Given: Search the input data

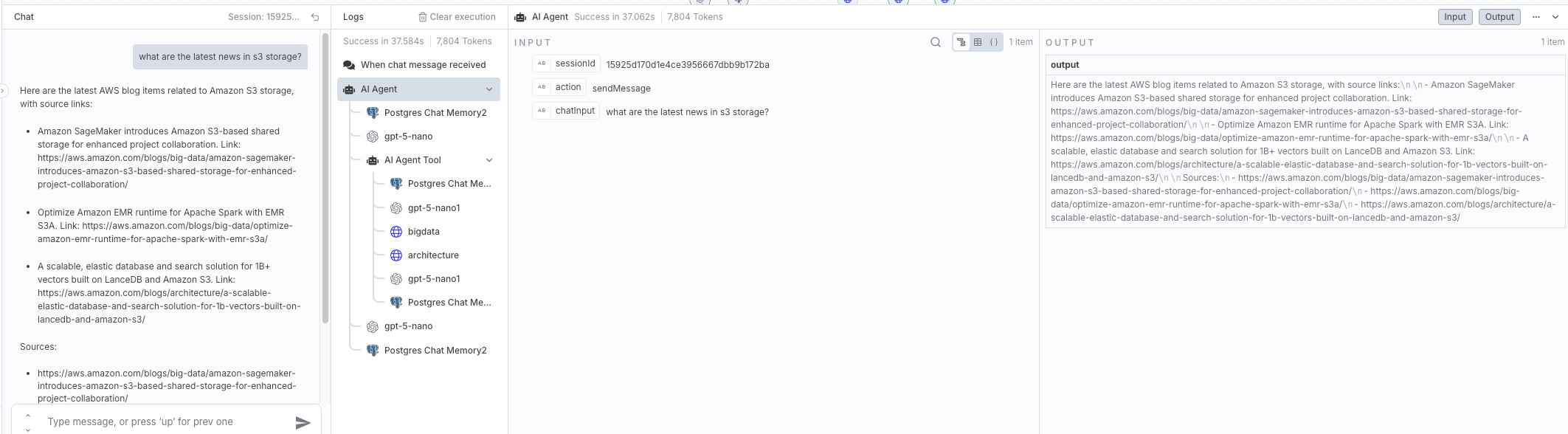Looking at the screenshot, I should (936, 42).
